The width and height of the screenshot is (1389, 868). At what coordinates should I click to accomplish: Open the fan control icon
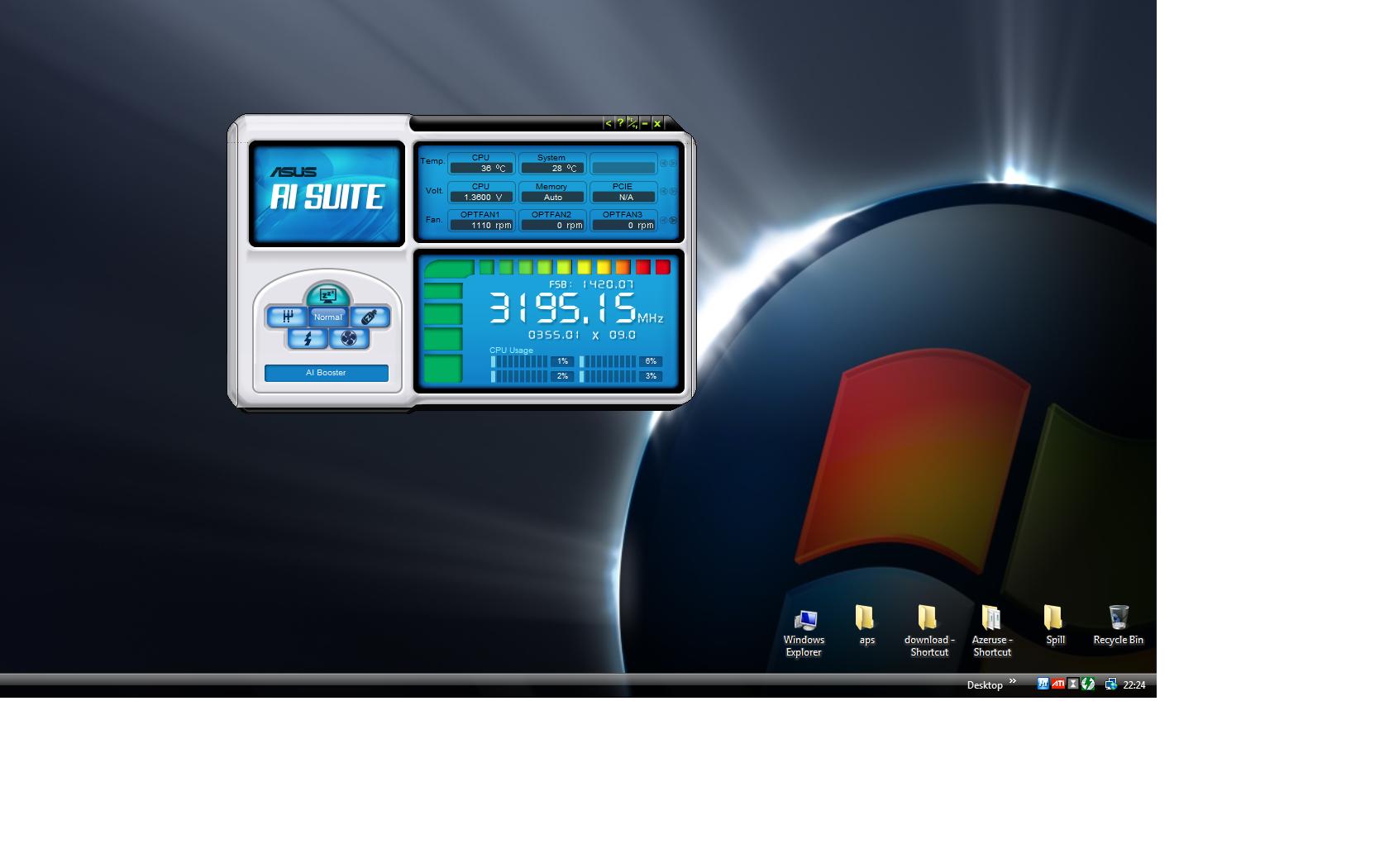(349, 338)
